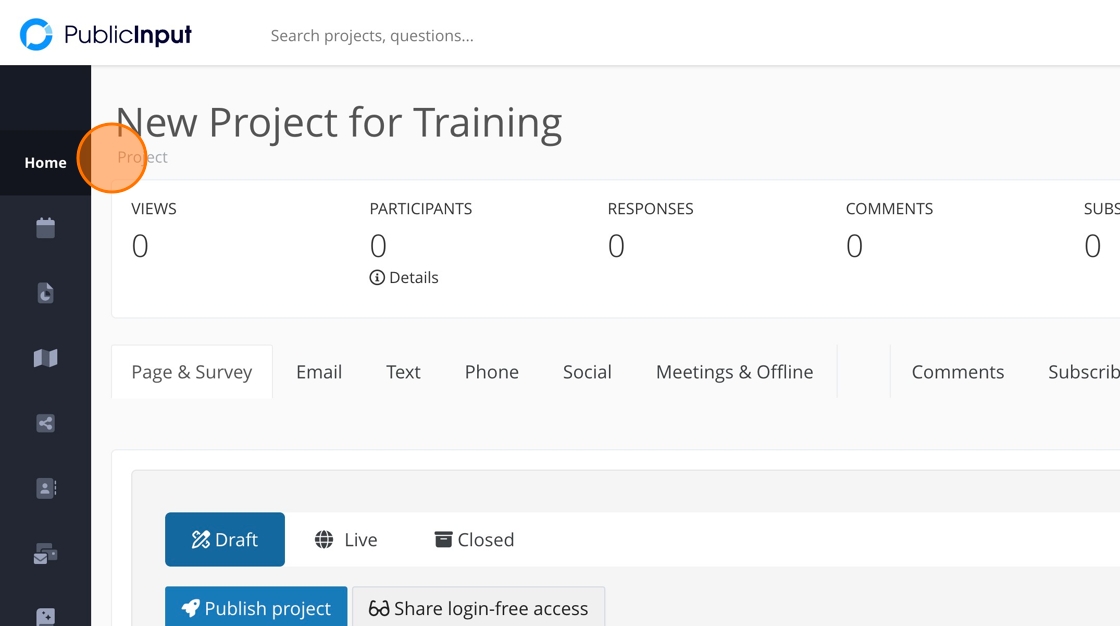Click the share icon in sidebar

45,423
